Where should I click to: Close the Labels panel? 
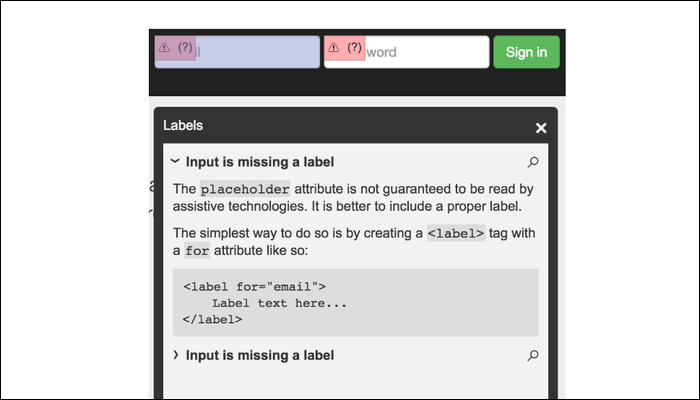541,128
